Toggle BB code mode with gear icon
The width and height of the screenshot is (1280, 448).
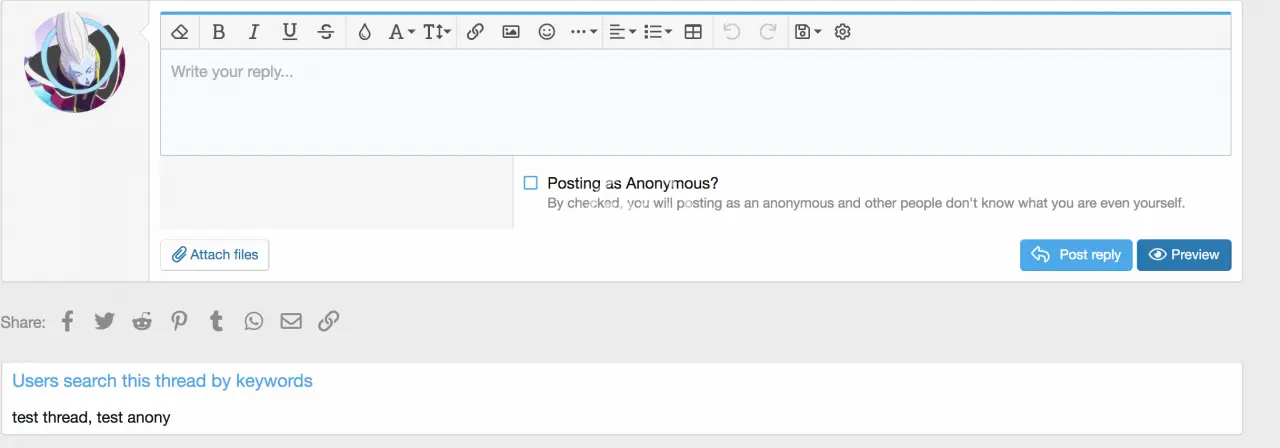843,32
